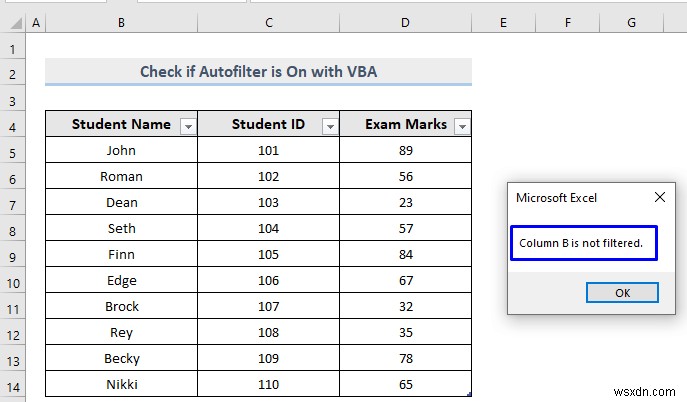Screen dimensions: 687x402
Task: Select the cell containing 'John'
Action: click(121, 150)
